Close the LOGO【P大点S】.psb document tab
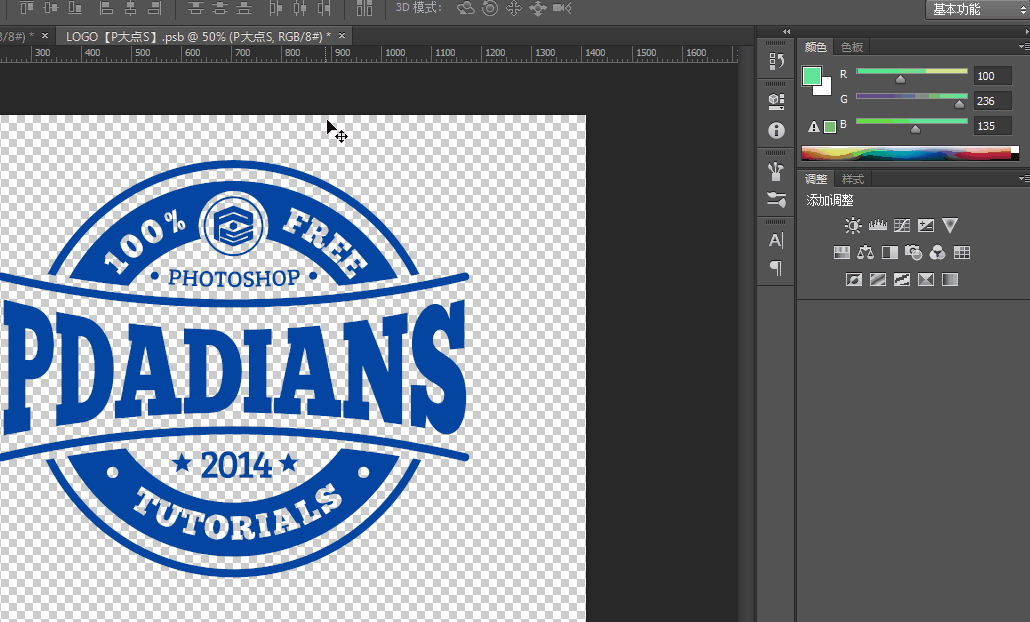This screenshot has height=622, width=1030. [342, 36]
